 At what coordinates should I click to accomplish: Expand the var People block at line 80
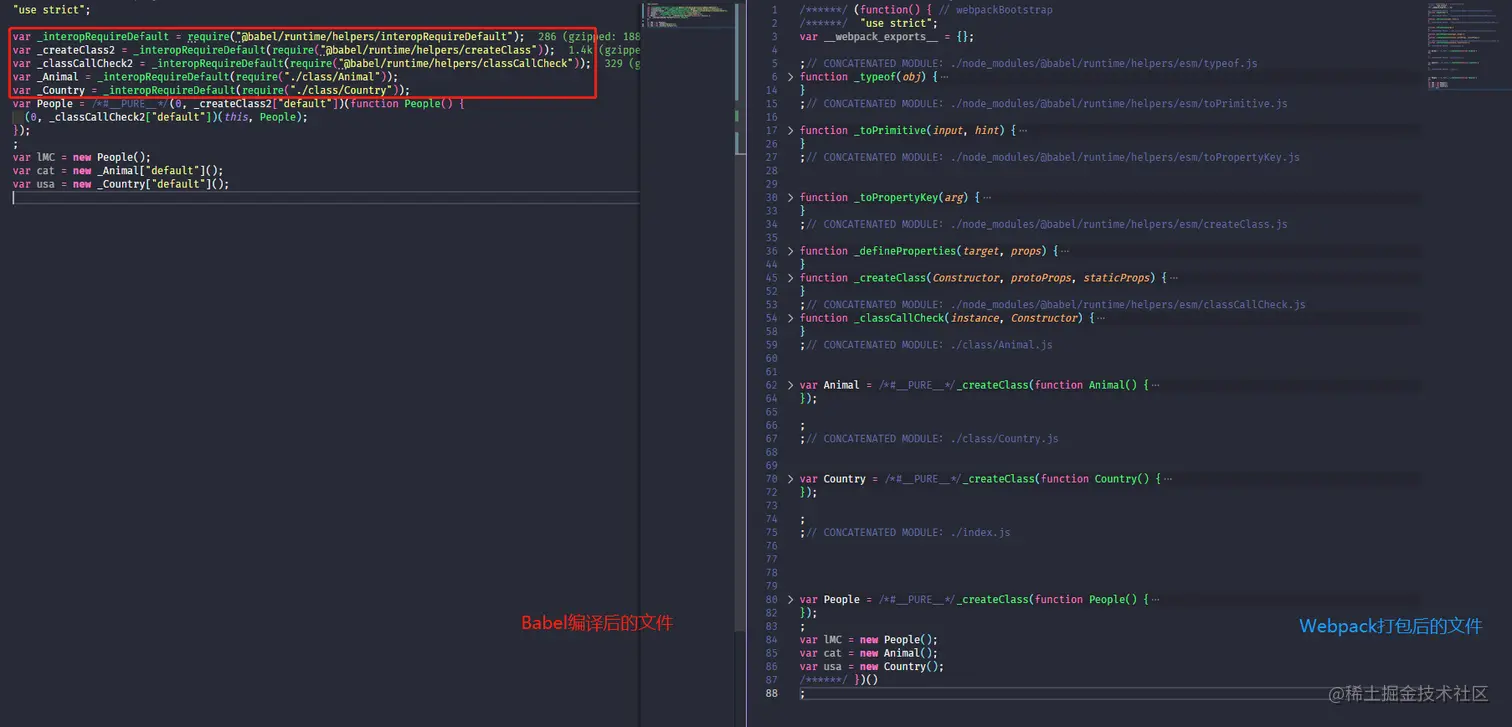[x=791, y=600]
